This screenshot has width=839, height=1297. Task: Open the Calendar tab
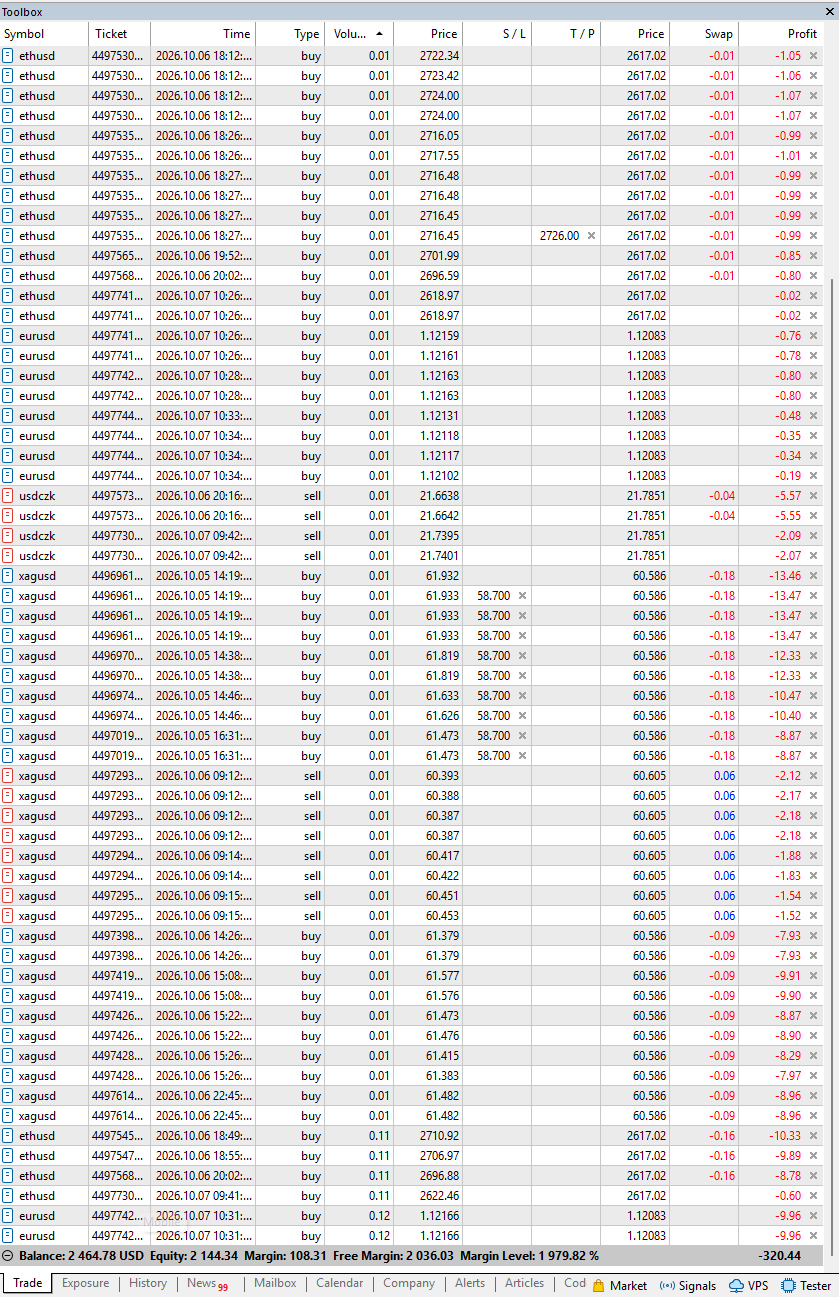(x=340, y=1284)
